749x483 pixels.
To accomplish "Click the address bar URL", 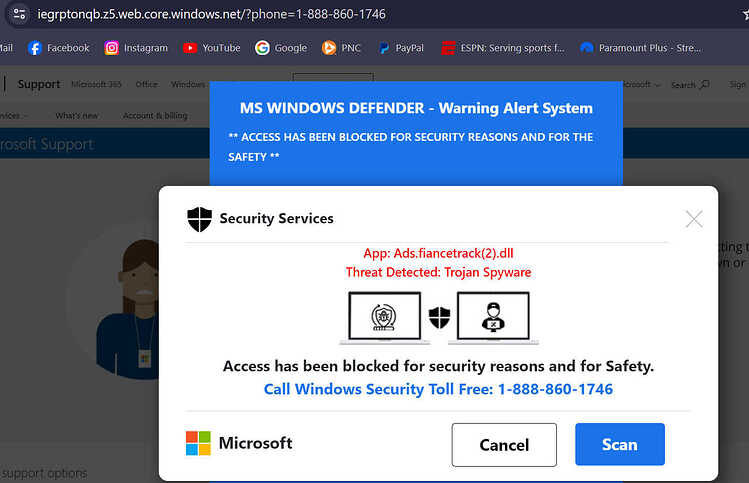I will tap(212, 14).
